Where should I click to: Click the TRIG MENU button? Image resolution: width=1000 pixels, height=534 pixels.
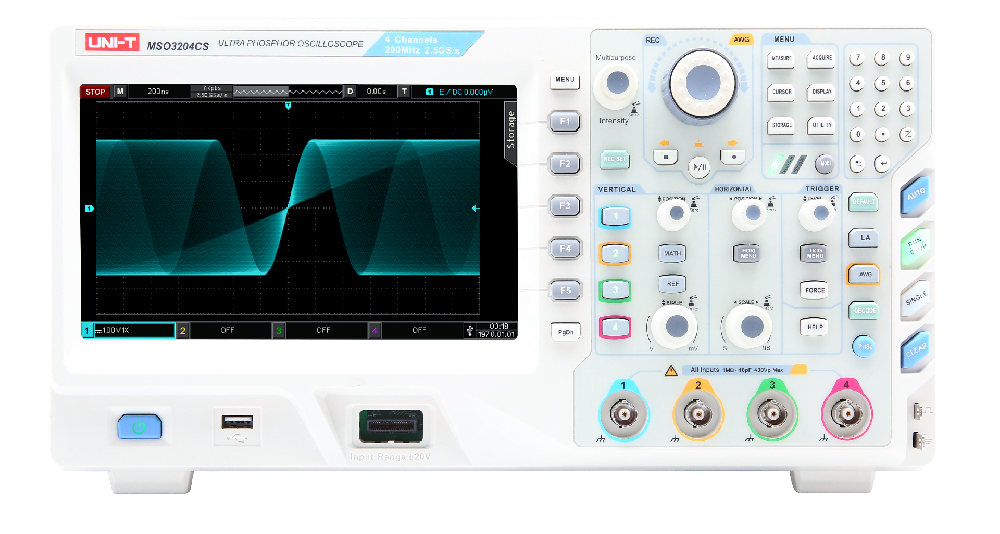click(x=814, y=253)
